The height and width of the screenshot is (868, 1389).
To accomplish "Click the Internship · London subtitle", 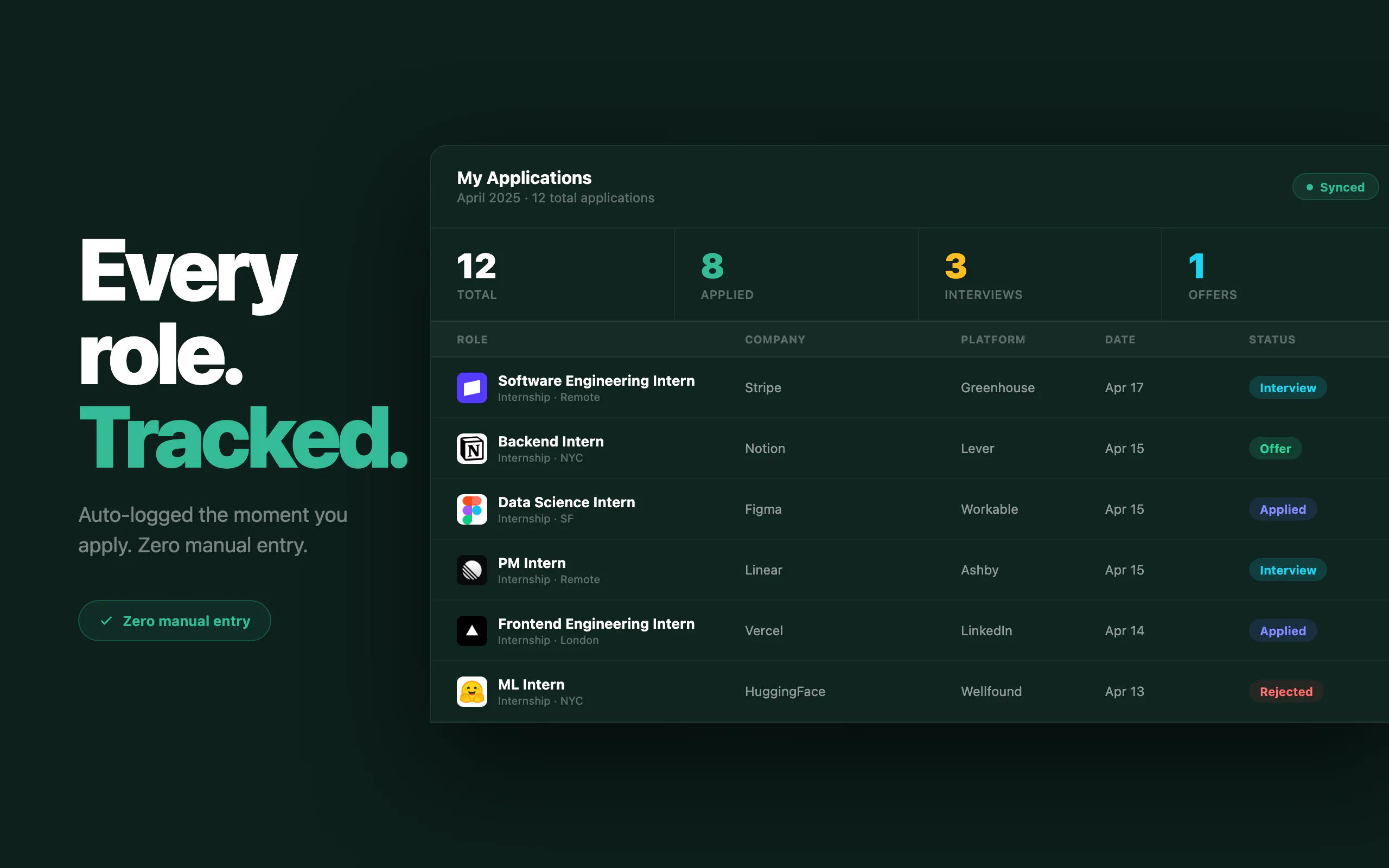I will tap(548, 640).
